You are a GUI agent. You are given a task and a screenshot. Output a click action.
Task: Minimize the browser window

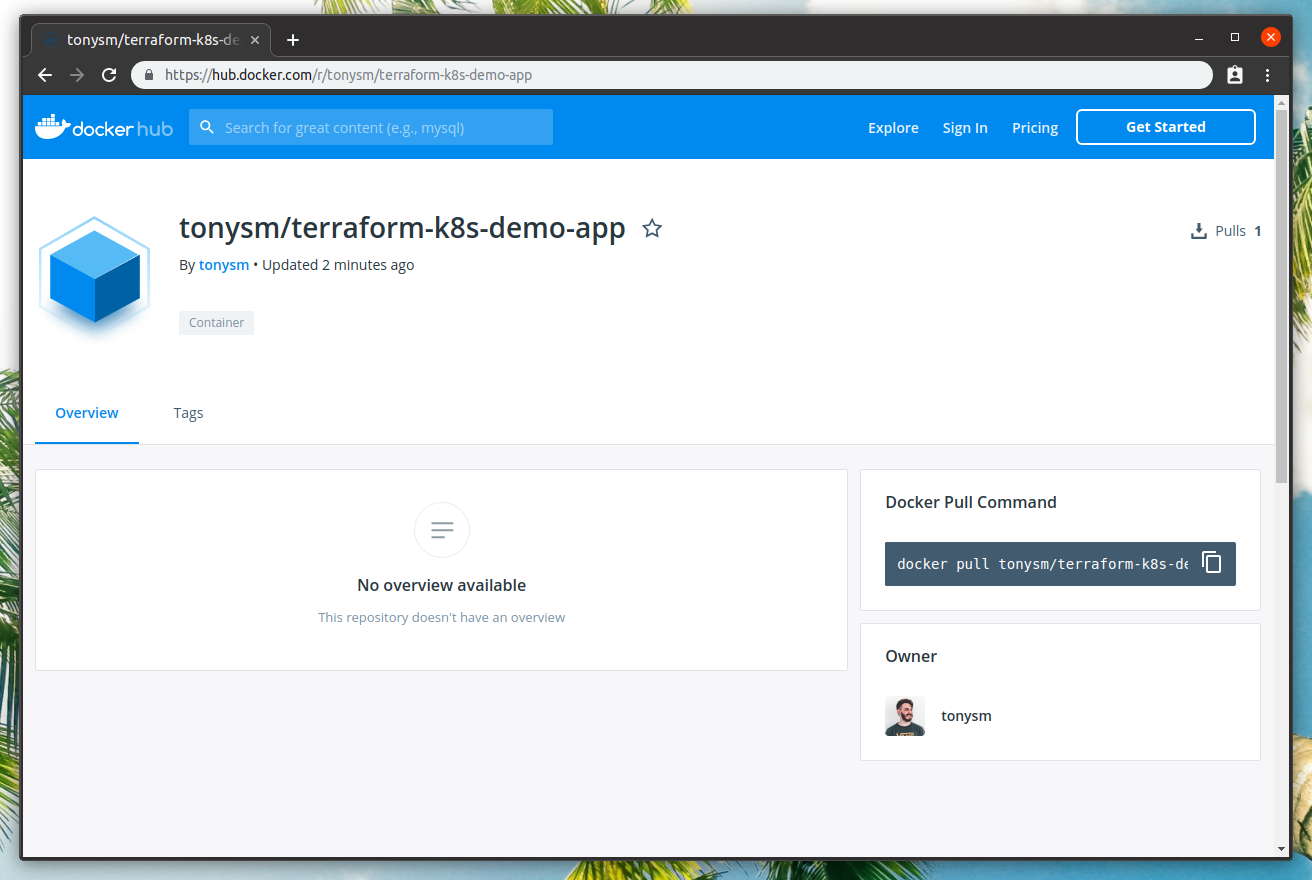(x=1199, y=38)
